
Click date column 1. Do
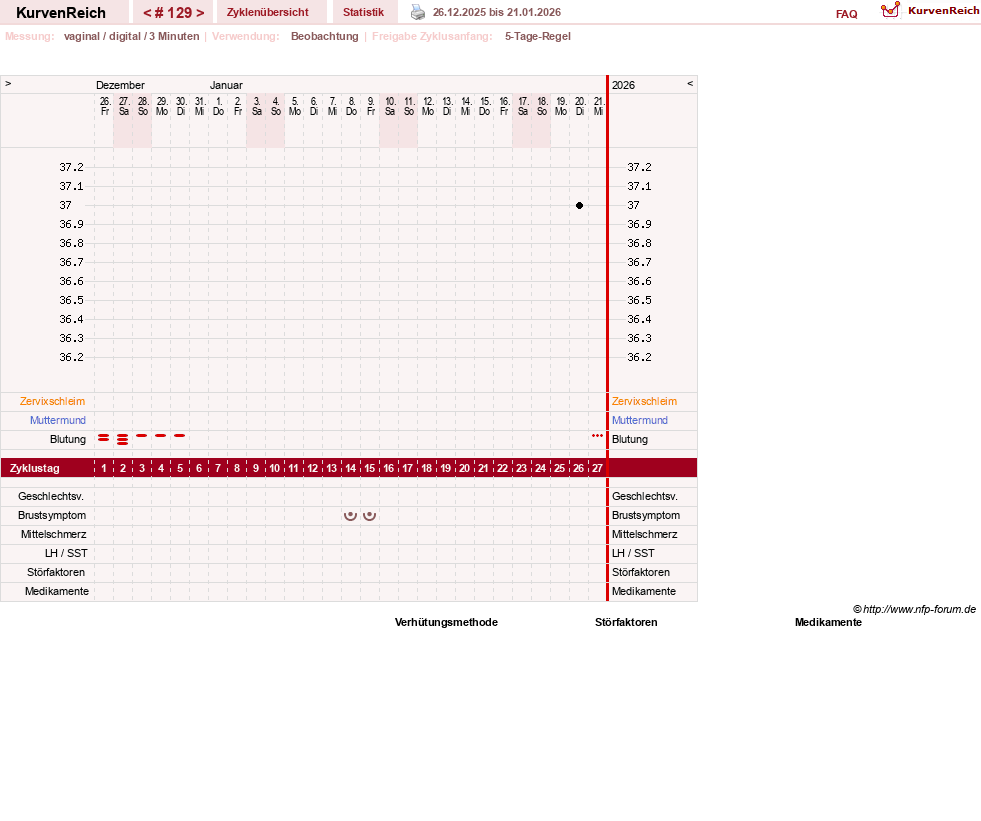pyautogui.click(x=218, y=106)
